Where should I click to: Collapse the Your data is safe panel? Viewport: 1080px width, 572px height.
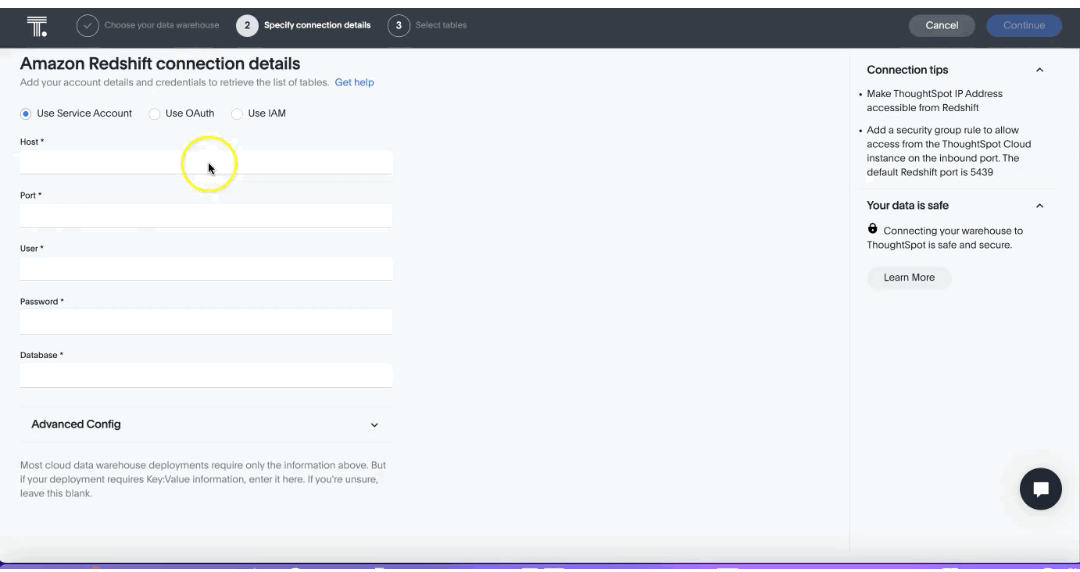pos(1039,205)
